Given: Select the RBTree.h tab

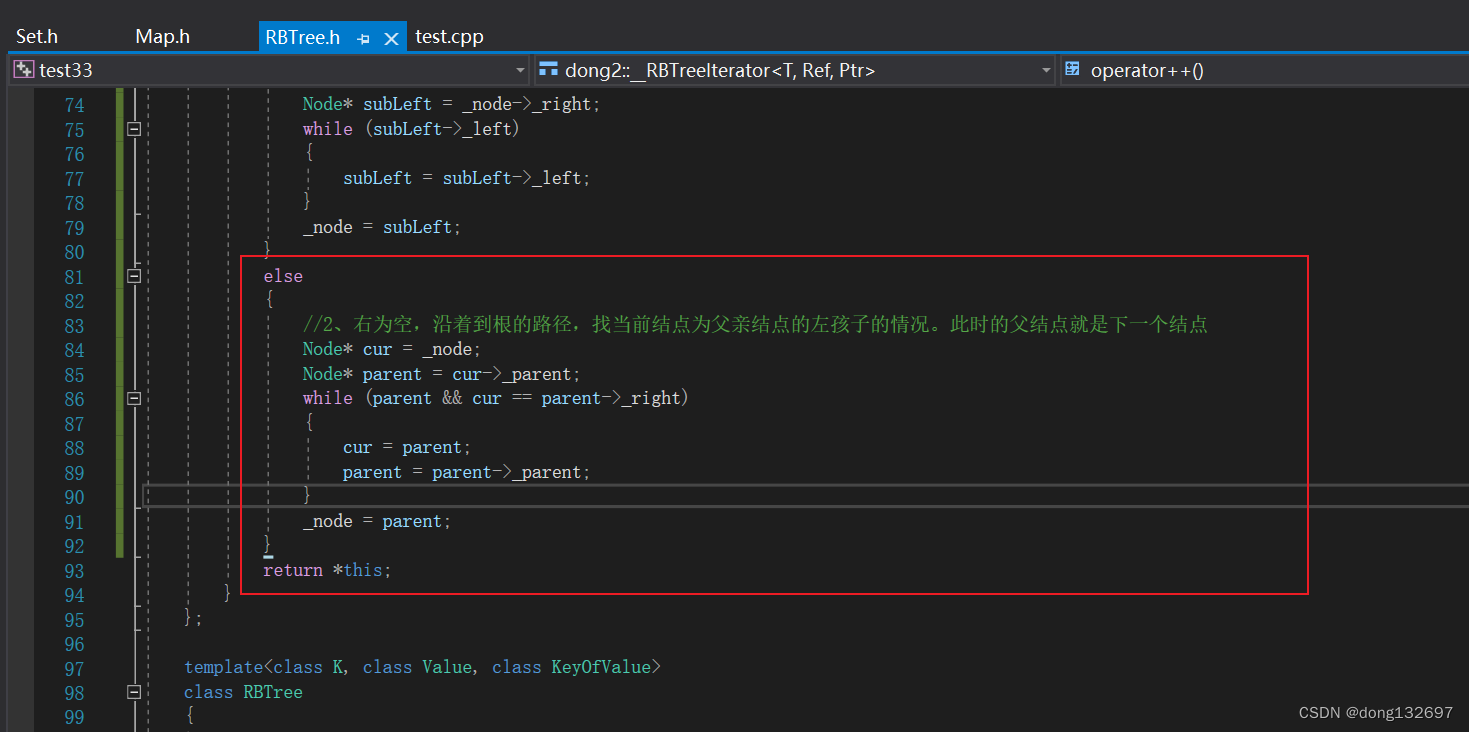Looking at the screenshot, I should pos(303,37).
